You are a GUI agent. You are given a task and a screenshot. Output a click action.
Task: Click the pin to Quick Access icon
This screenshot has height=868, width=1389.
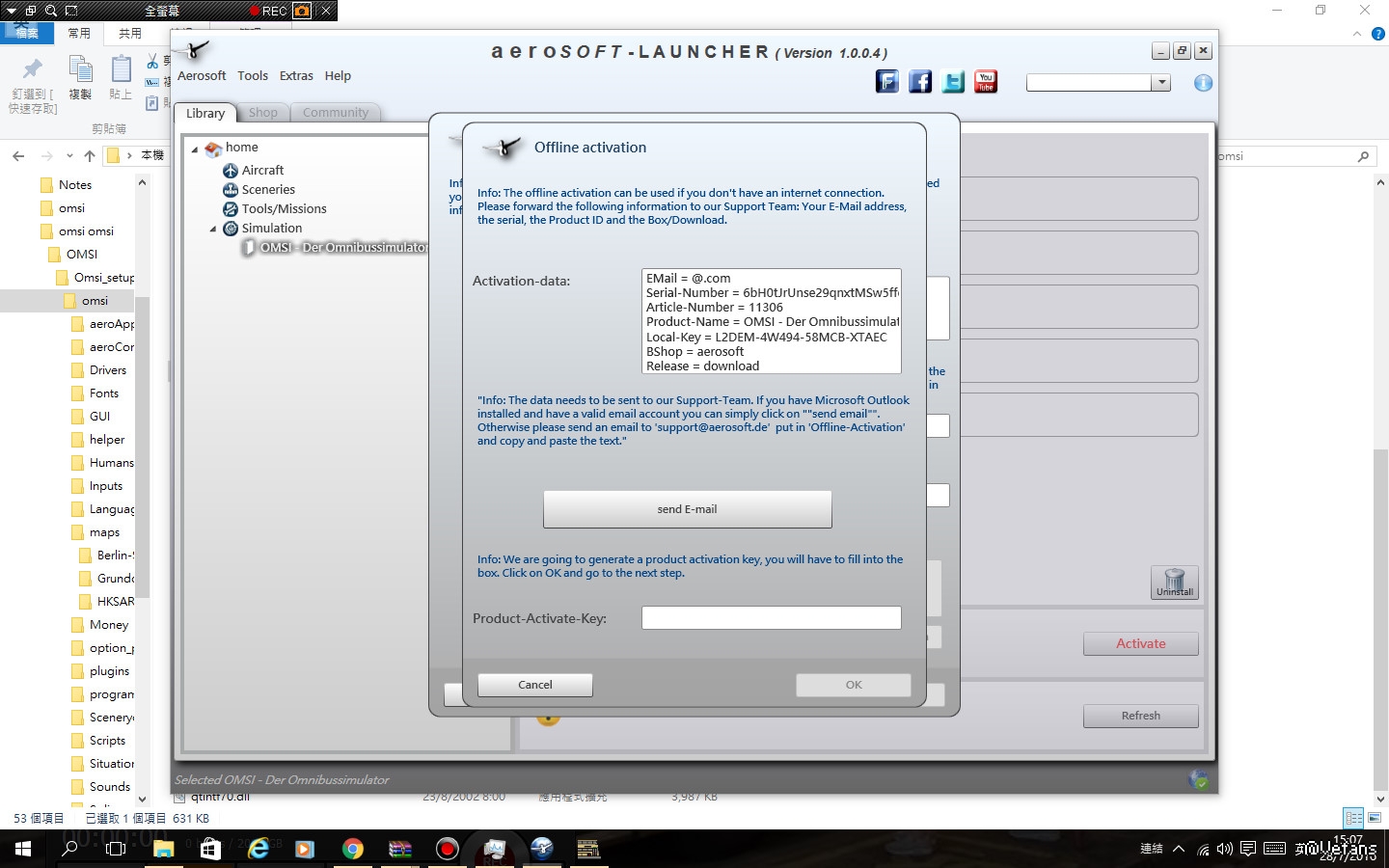[33, 68]
